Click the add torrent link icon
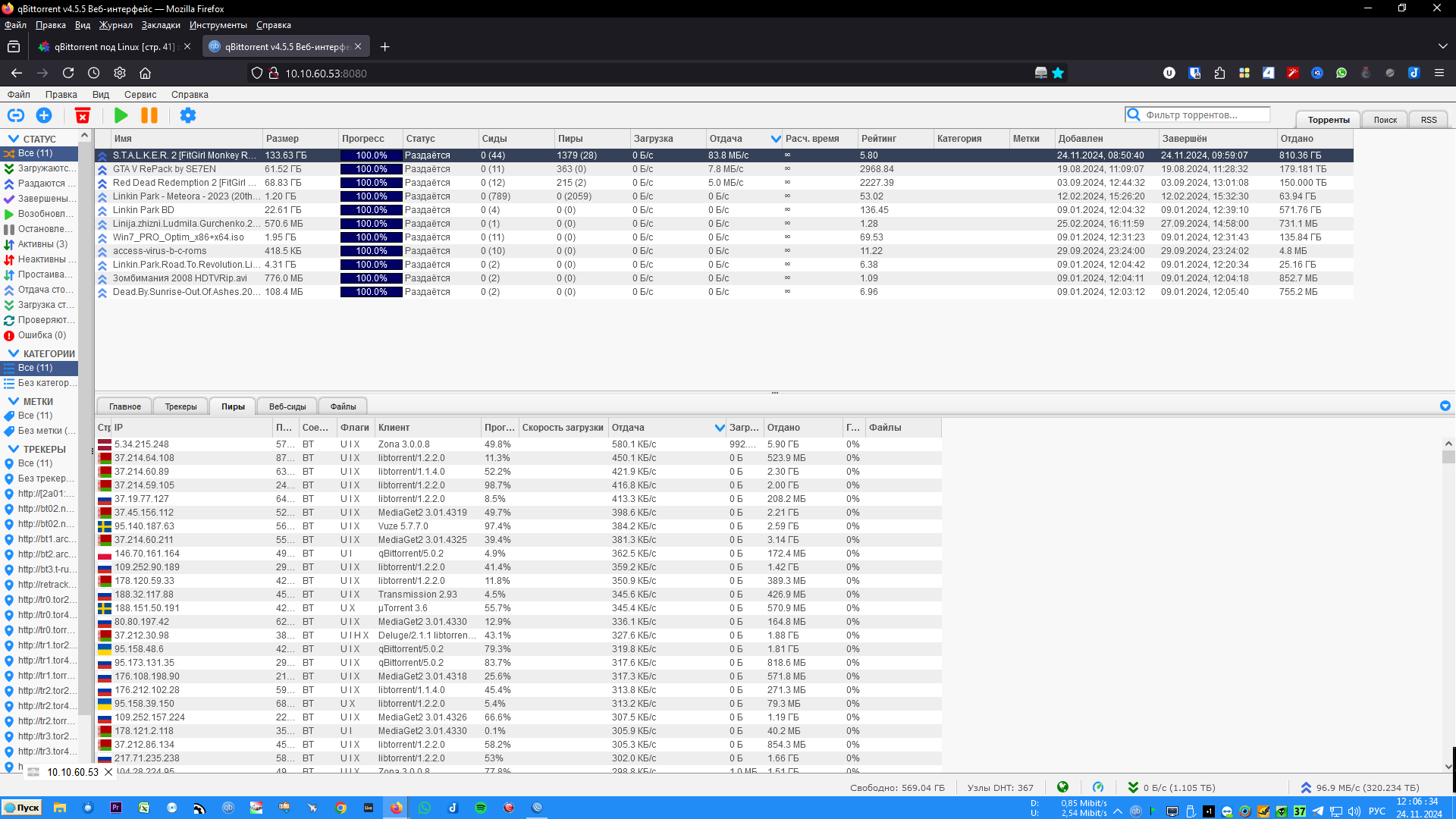Image resolution: width=1456 pixels, height=819 pixels. click(15, 115)
